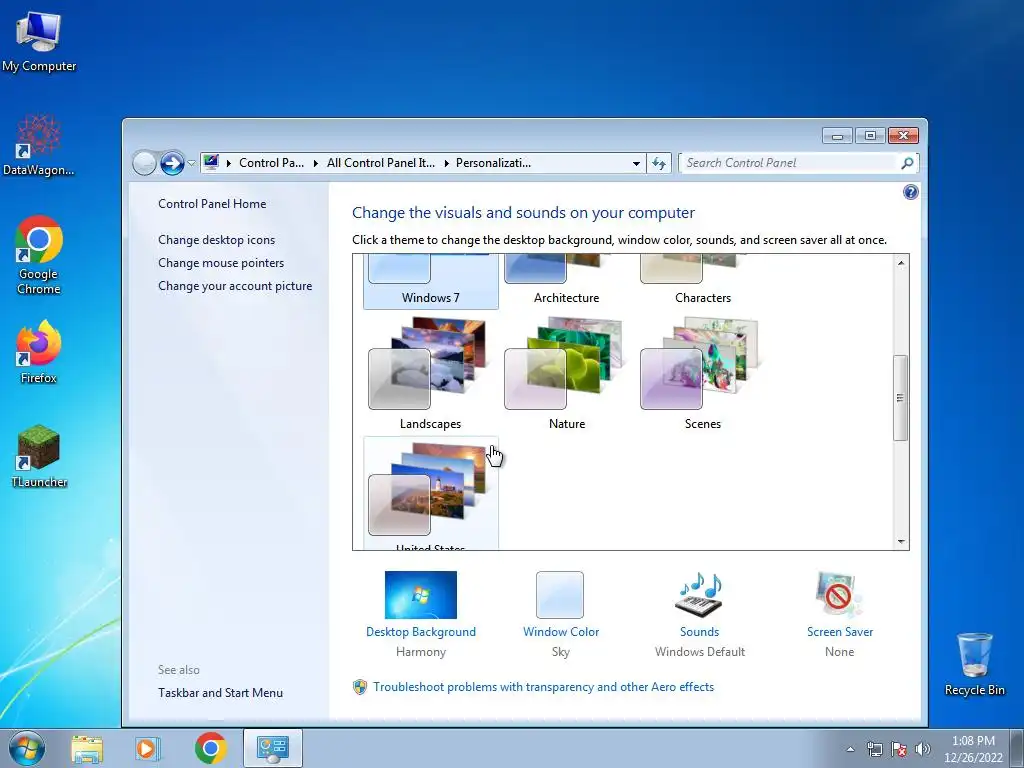1024x768 pixels.
Task: Open the volume speaker icon
Action: point(923,749)
